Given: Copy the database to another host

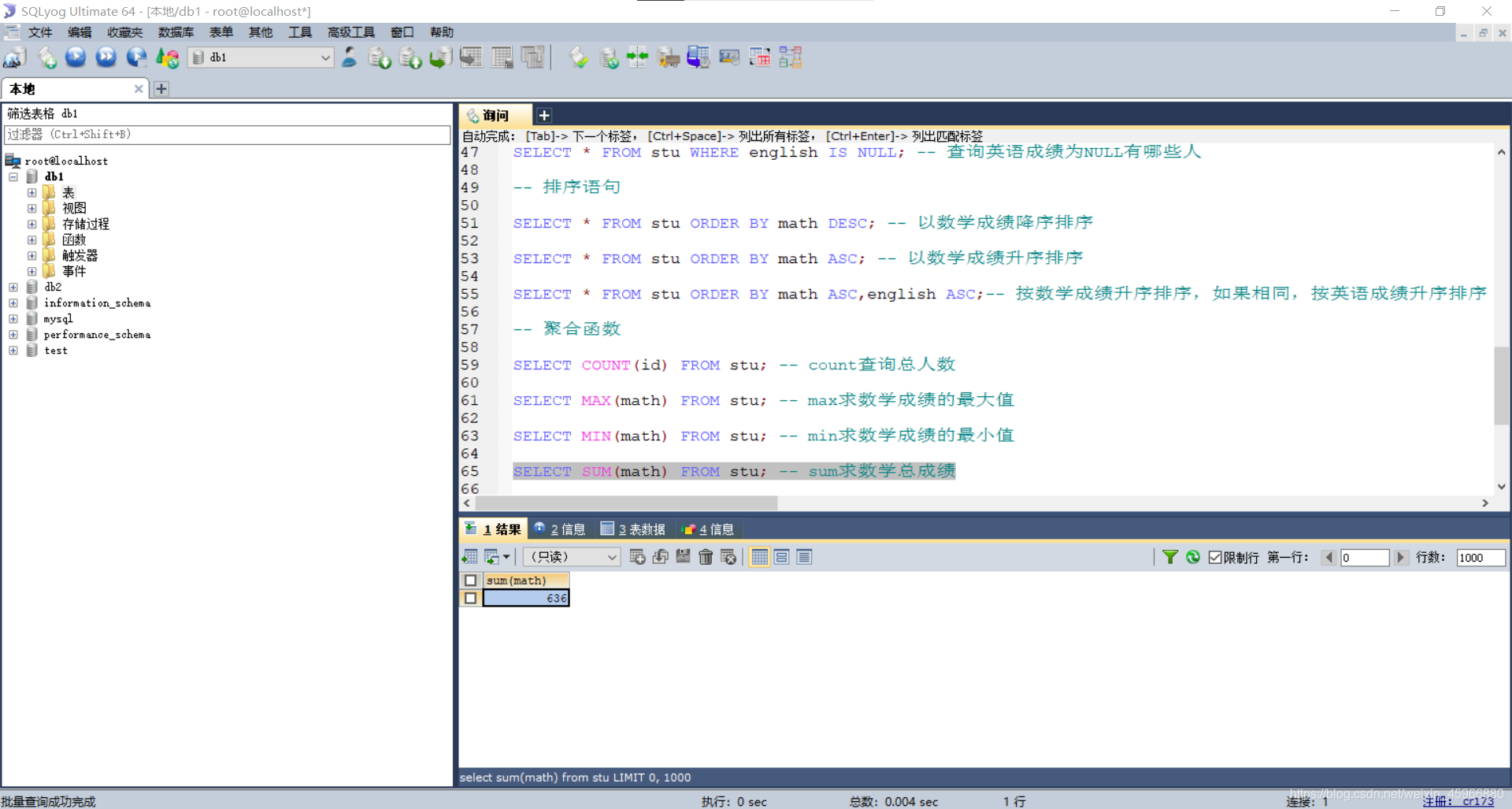Looking at the screenshot, I should [441, 58].
